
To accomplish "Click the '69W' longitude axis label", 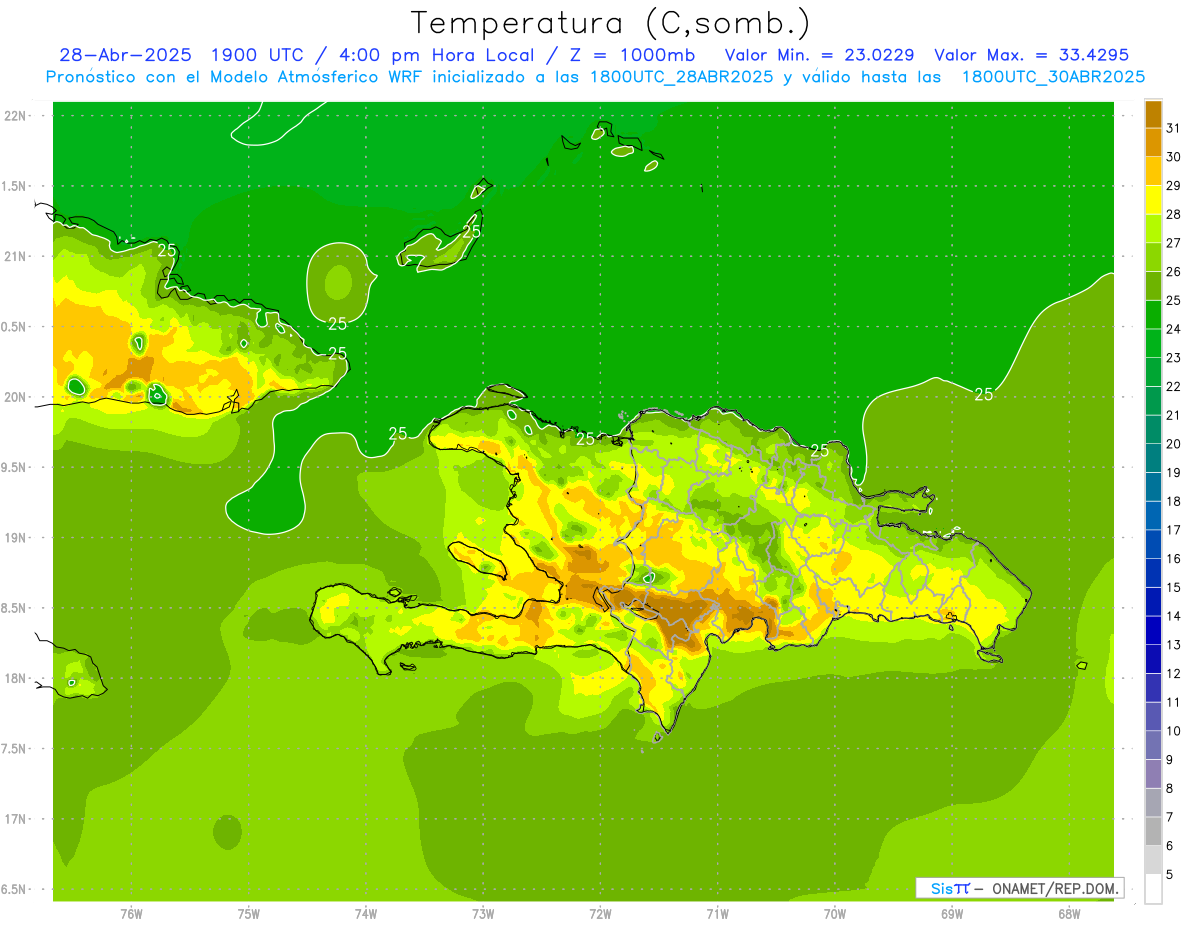I will [x=952, y=914].
